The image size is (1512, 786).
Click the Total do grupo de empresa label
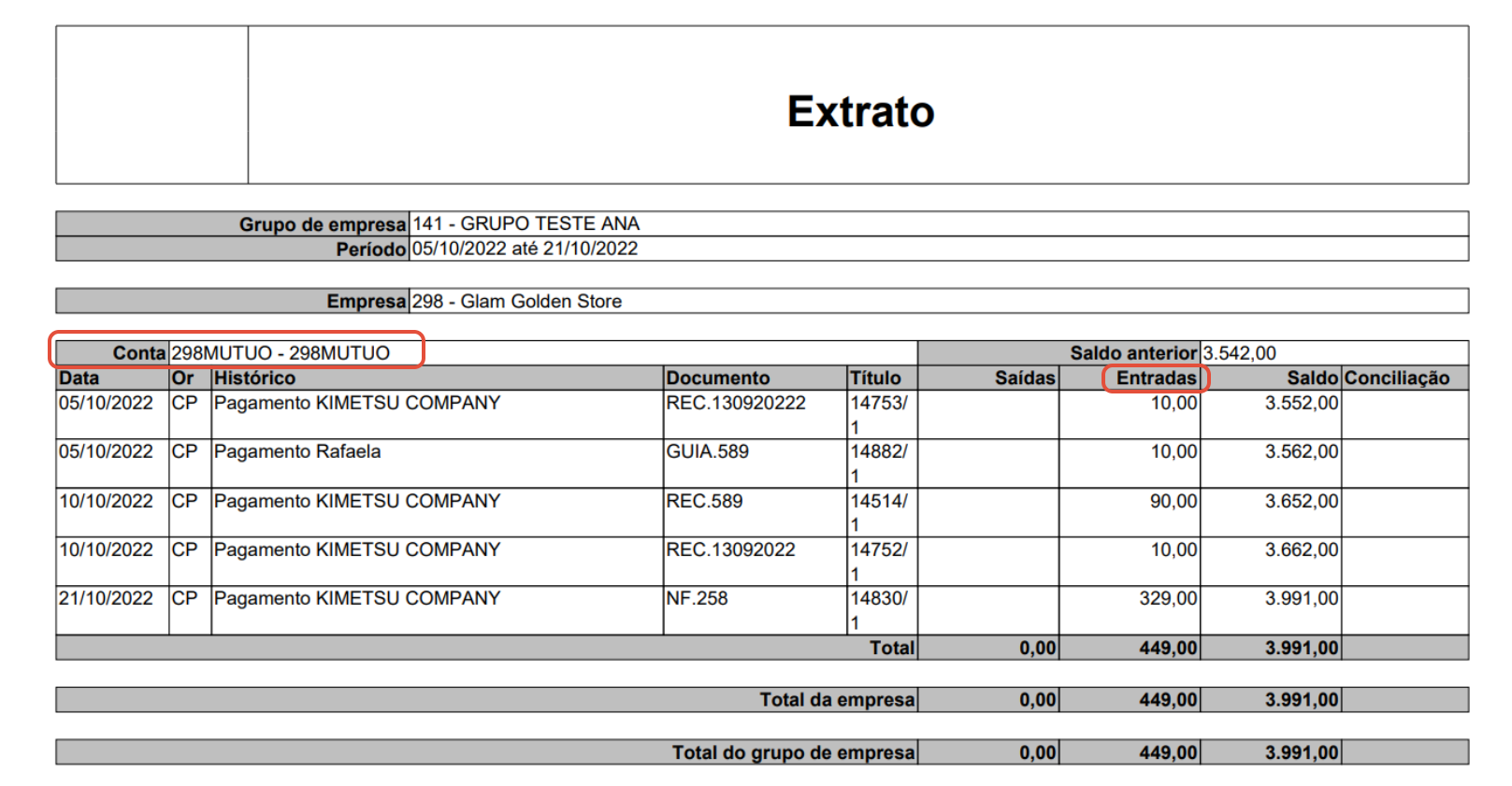[793, 752]
